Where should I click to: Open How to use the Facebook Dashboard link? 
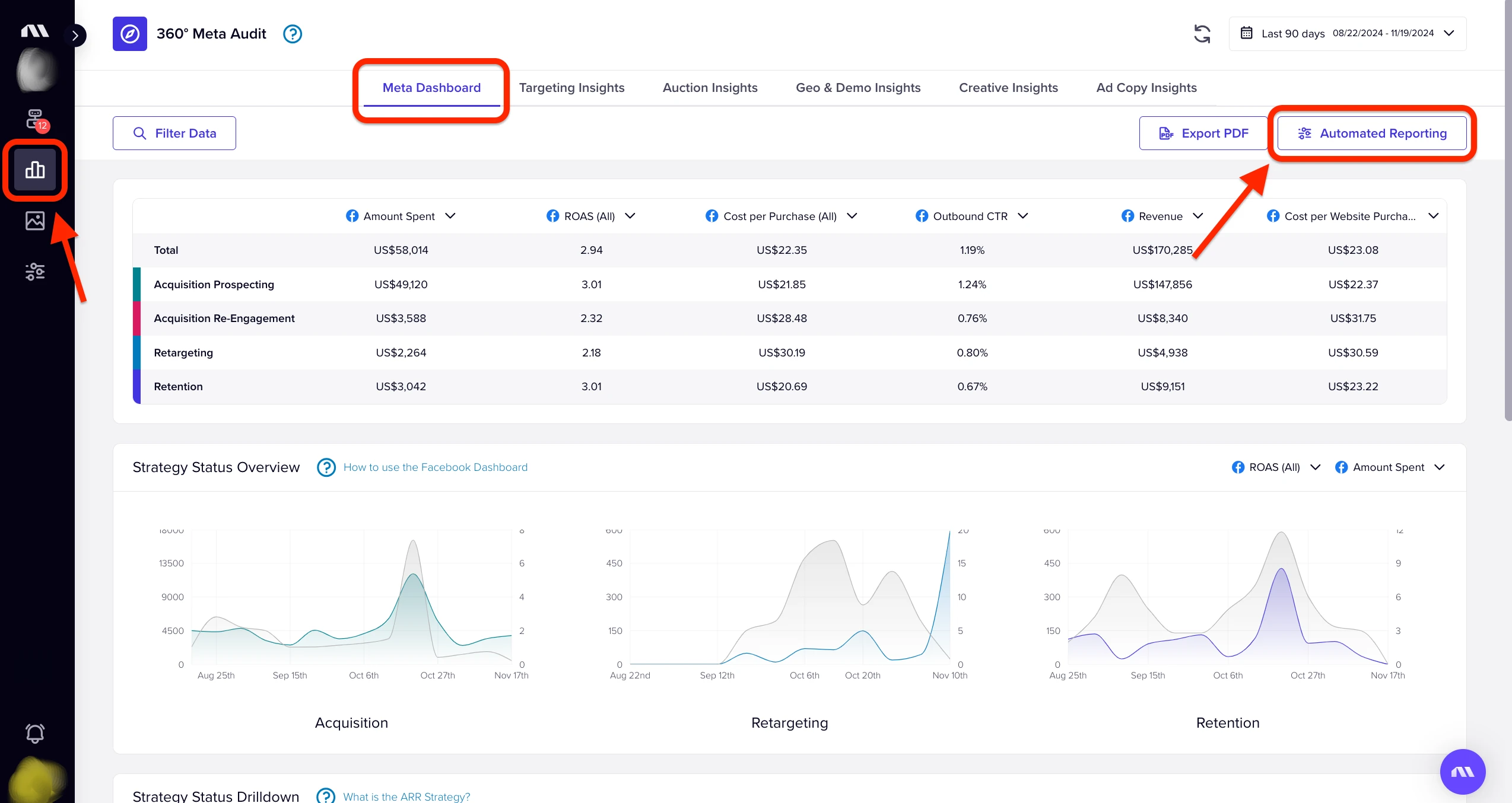tap(436, 467)
